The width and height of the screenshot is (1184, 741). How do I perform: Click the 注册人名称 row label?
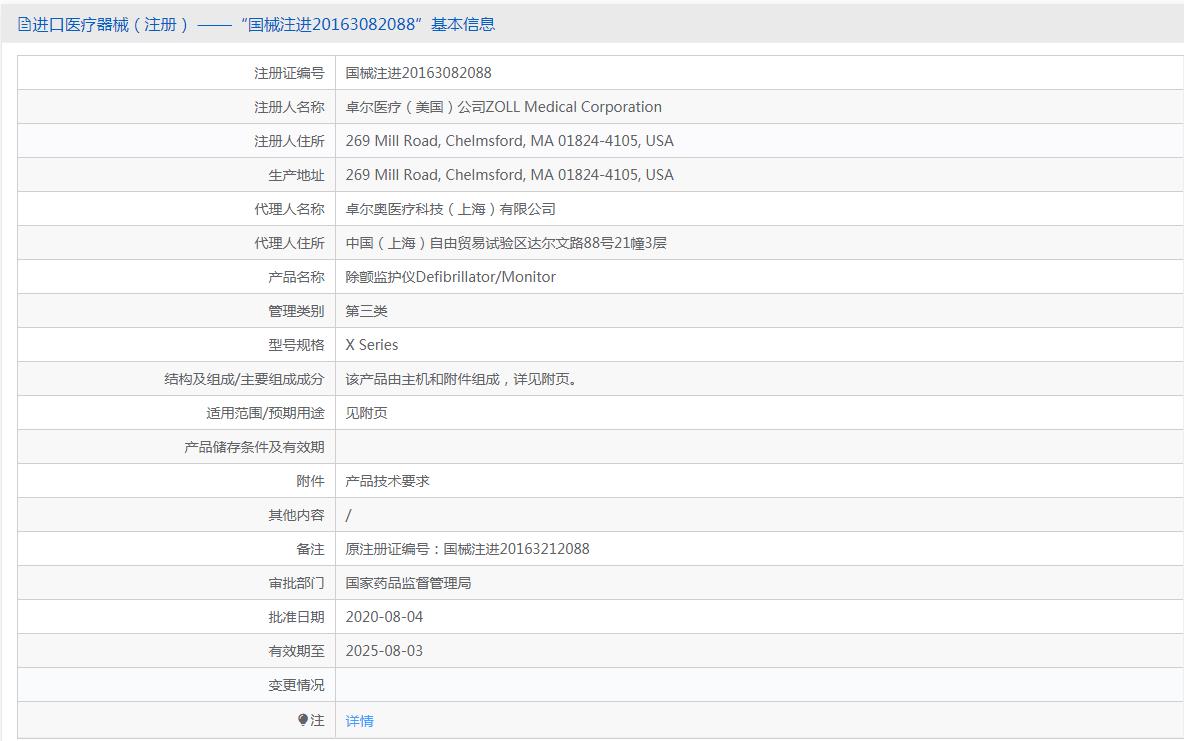pos(289,107)
